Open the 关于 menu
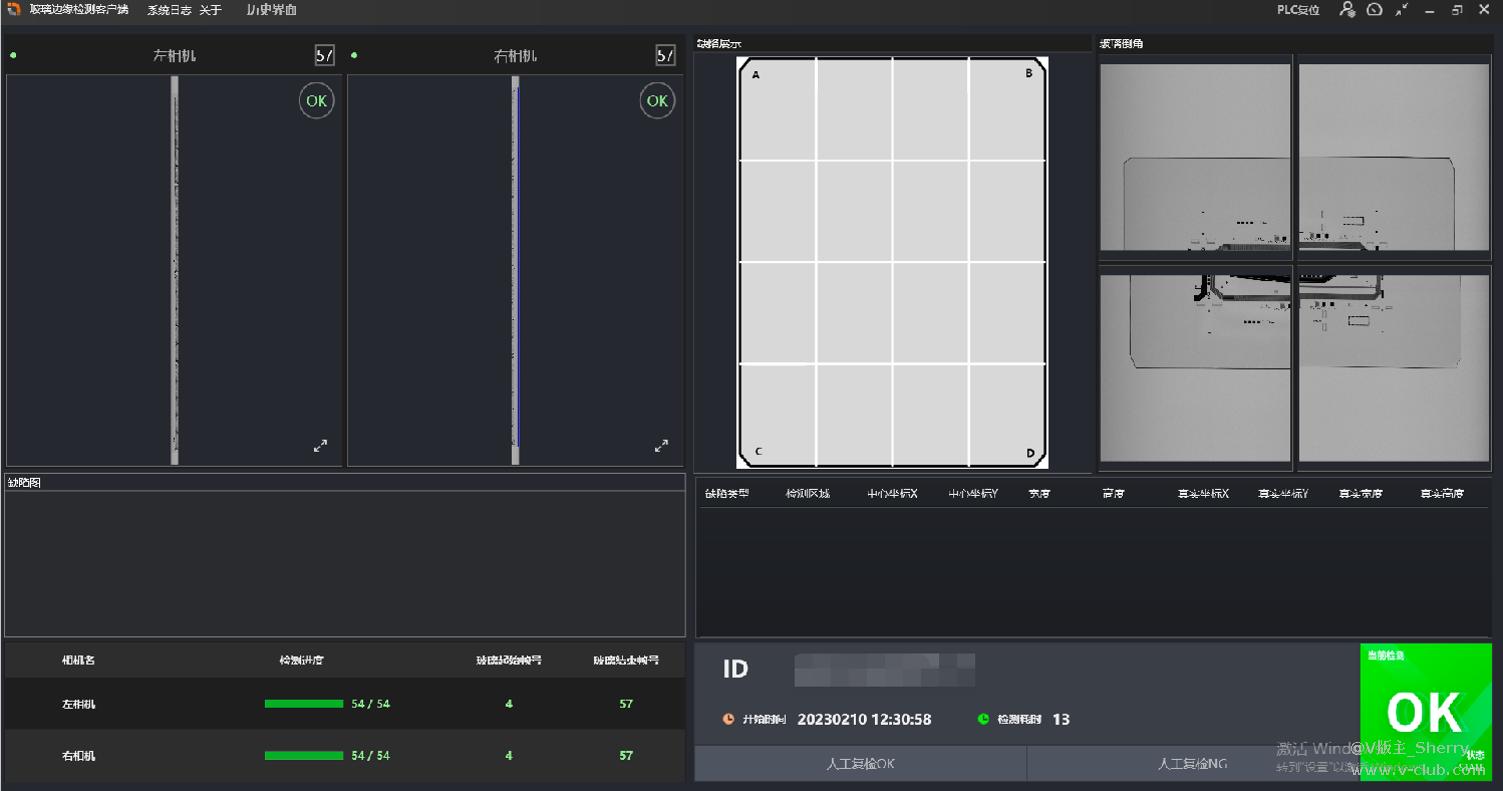The width and height of the screenshot is (1503, 791). coord(210,10)
